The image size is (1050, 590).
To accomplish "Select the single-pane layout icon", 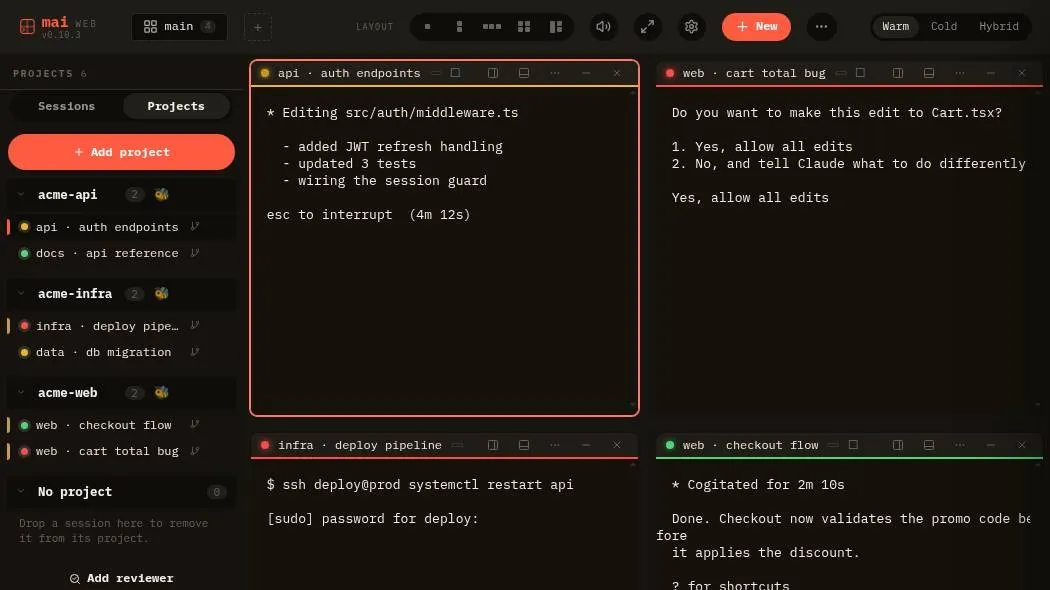I will click(427, 27).
